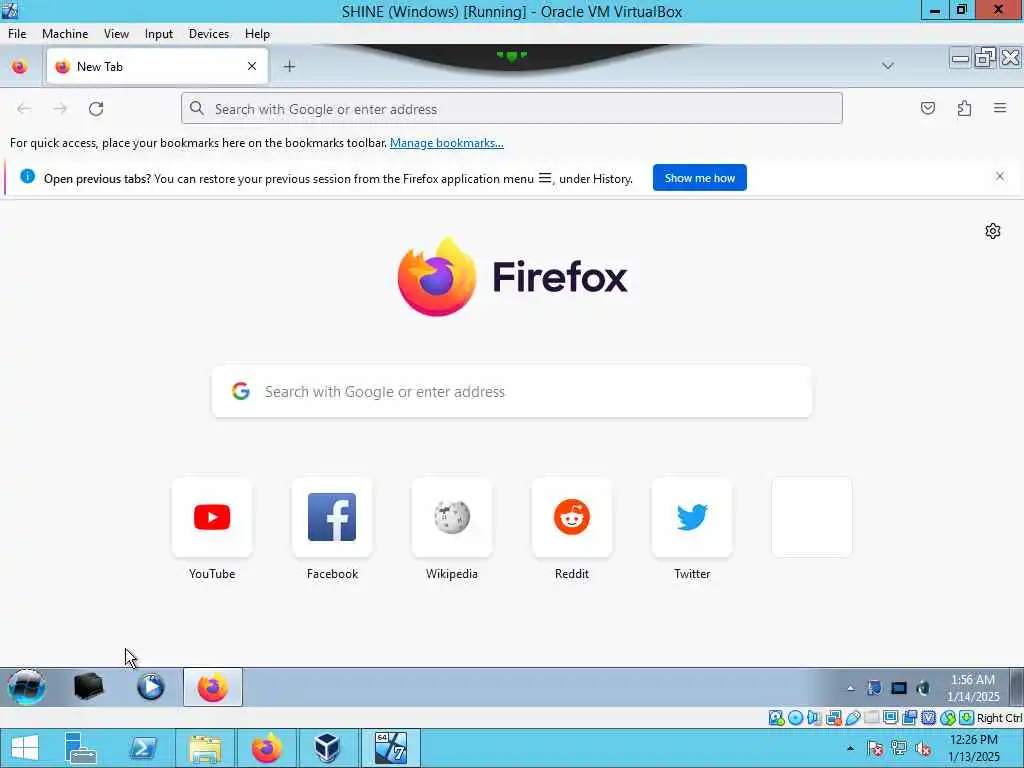Click VirtualBox CPU virtualization status icon
Viewport: 1024px width, 768px height.
[928, 718]
